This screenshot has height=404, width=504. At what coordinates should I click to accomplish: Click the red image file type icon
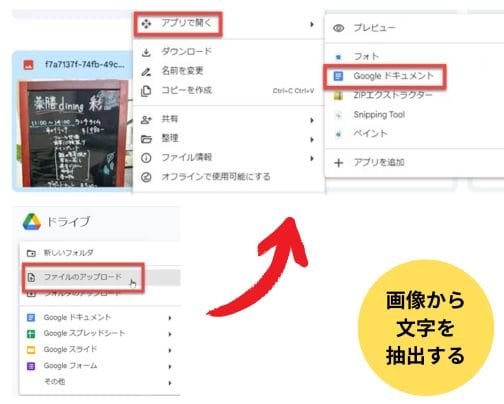(x=29, y=65)
